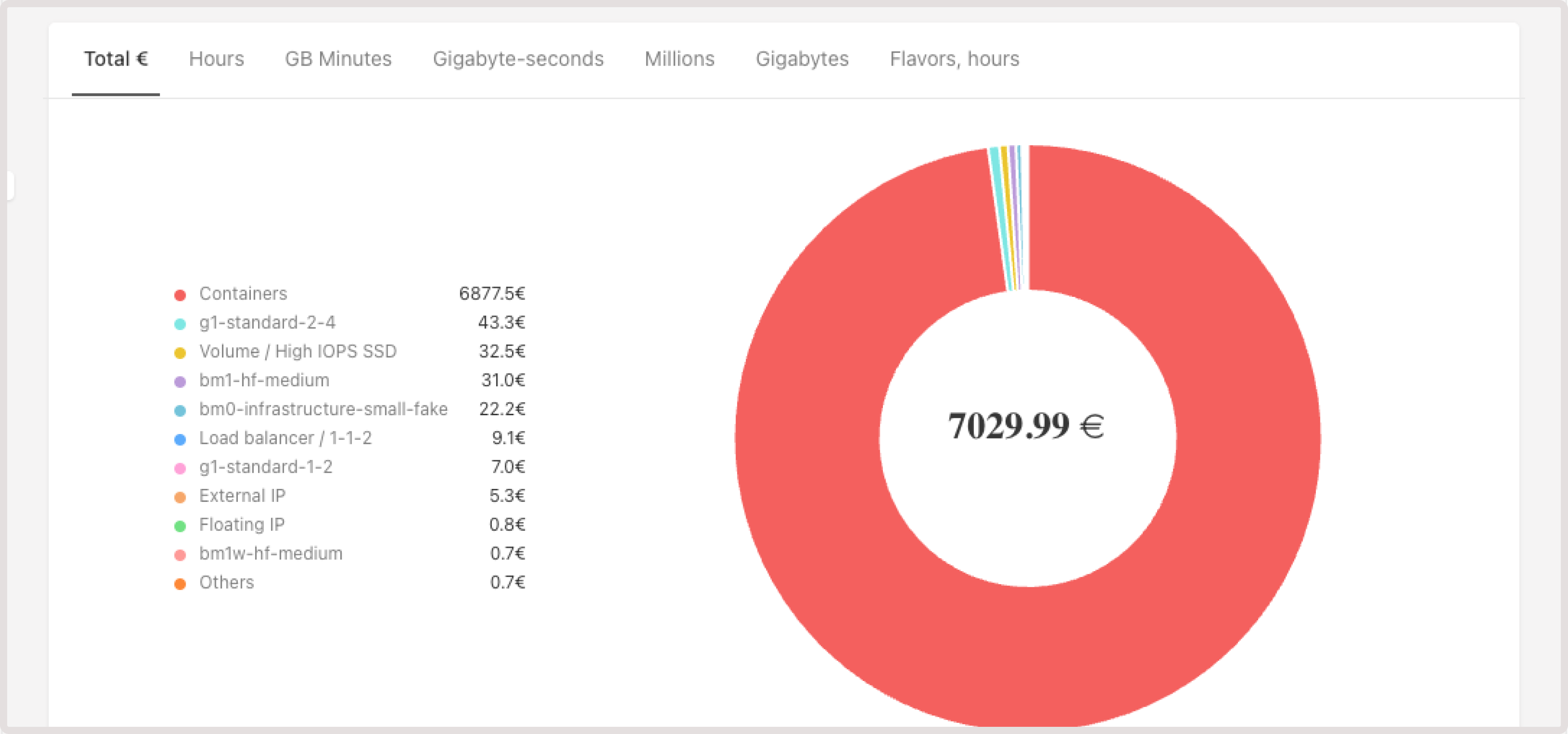Select the GB Minutes tab
The image size is (1568, 734).
coord(339,59)
